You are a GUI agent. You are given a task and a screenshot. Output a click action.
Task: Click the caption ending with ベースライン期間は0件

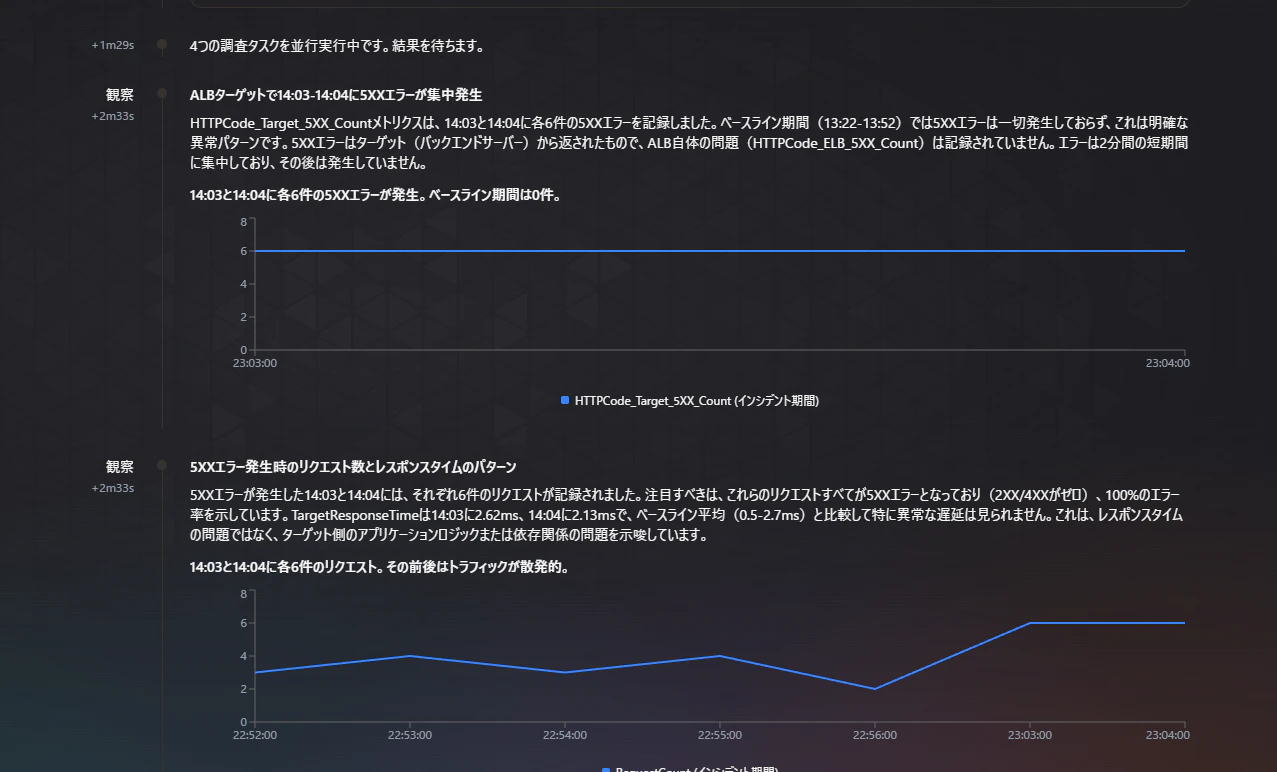pos(375,196)
